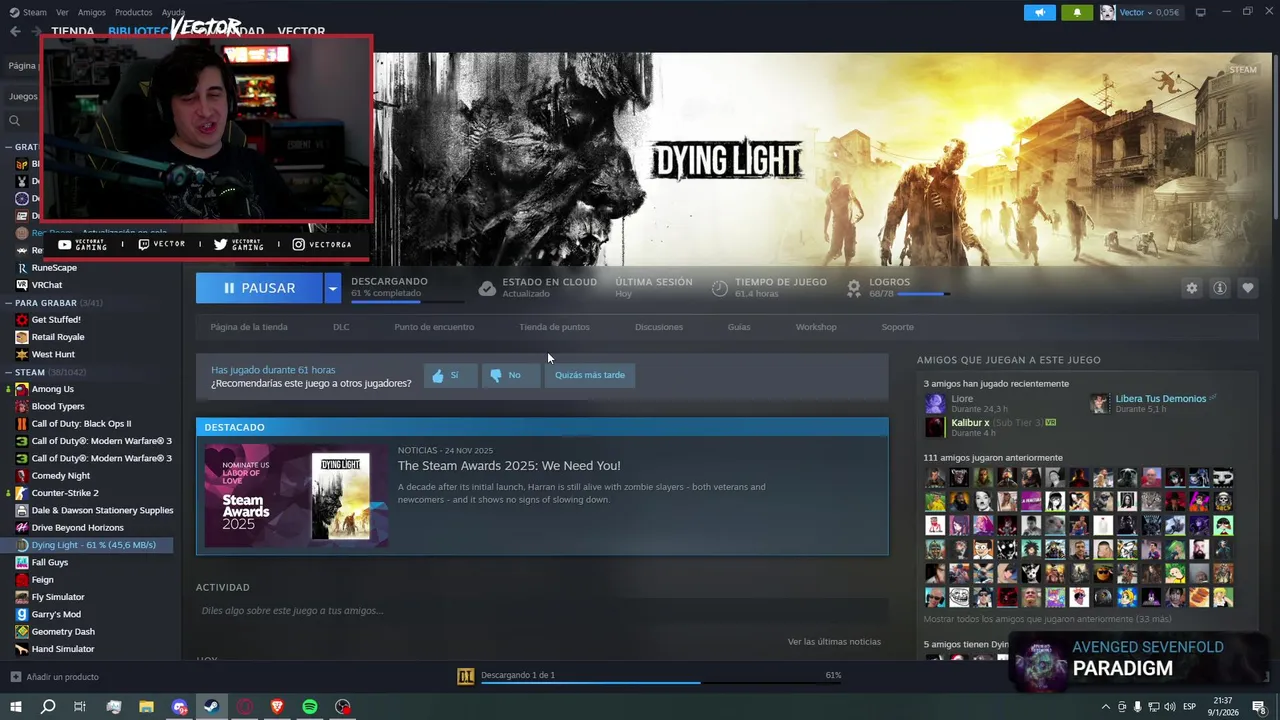This screenshot has width=1280, height=720.
Task: Open Tienda de puntos tab
Action: click(x=554, y=327)
